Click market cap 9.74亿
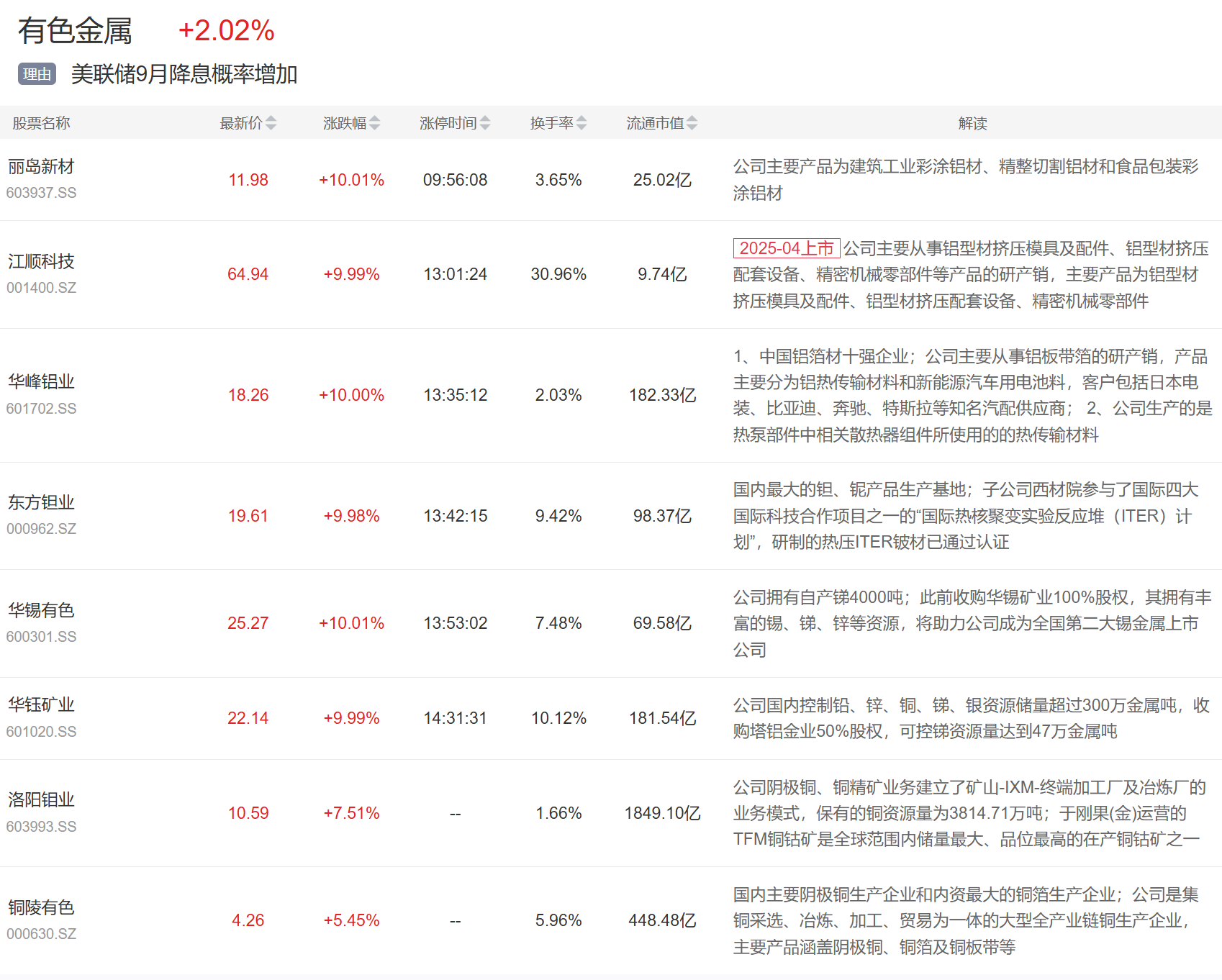This screenshot has height=980, width=1222. click(662, 274)
